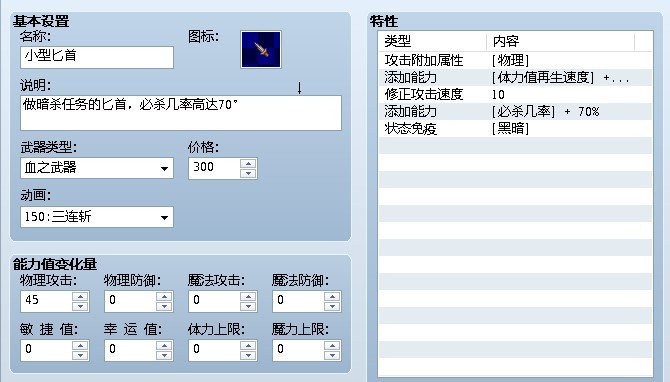Viewport: 670px width, 382px height.
Task: Click the 说明 description text box
Action: [x=181, y=113]
